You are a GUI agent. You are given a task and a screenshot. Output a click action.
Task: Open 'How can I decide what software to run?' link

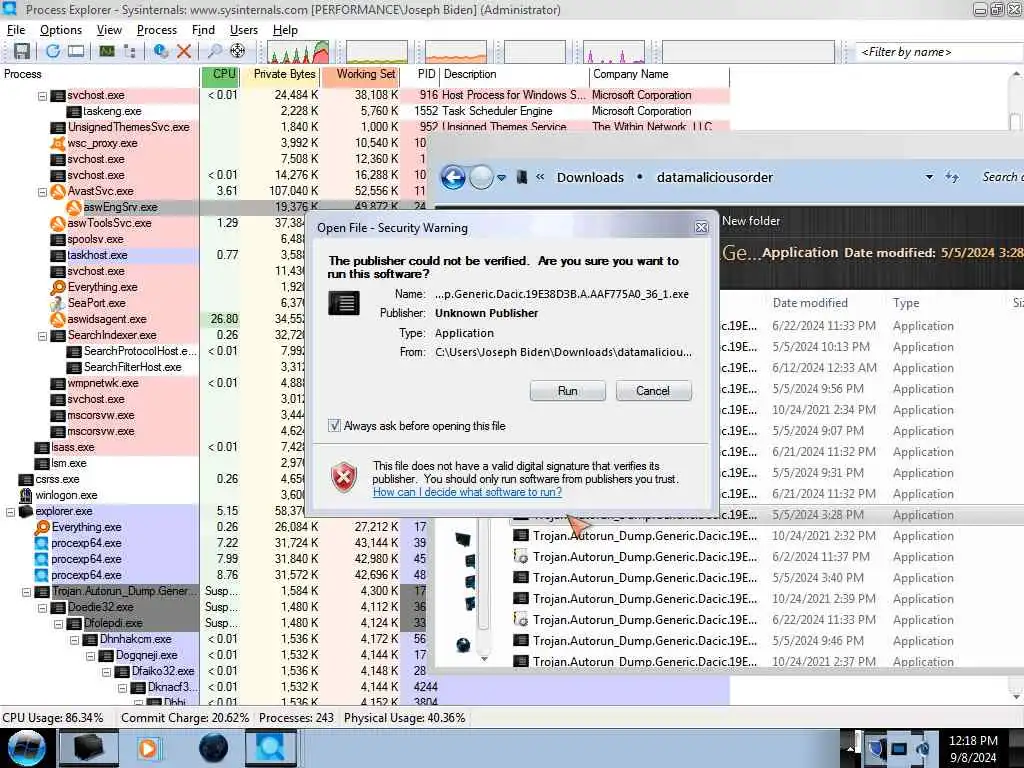(468, 492)
